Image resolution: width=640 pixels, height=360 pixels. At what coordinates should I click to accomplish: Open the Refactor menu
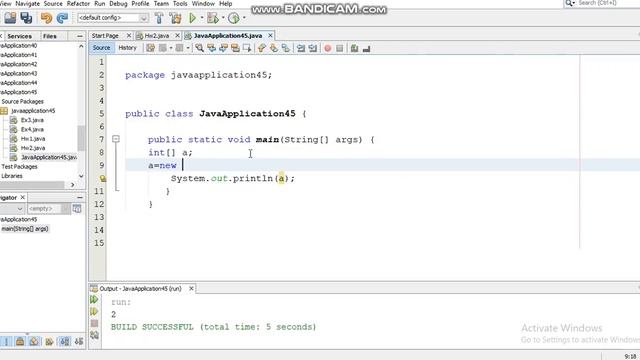click(78, 4)
